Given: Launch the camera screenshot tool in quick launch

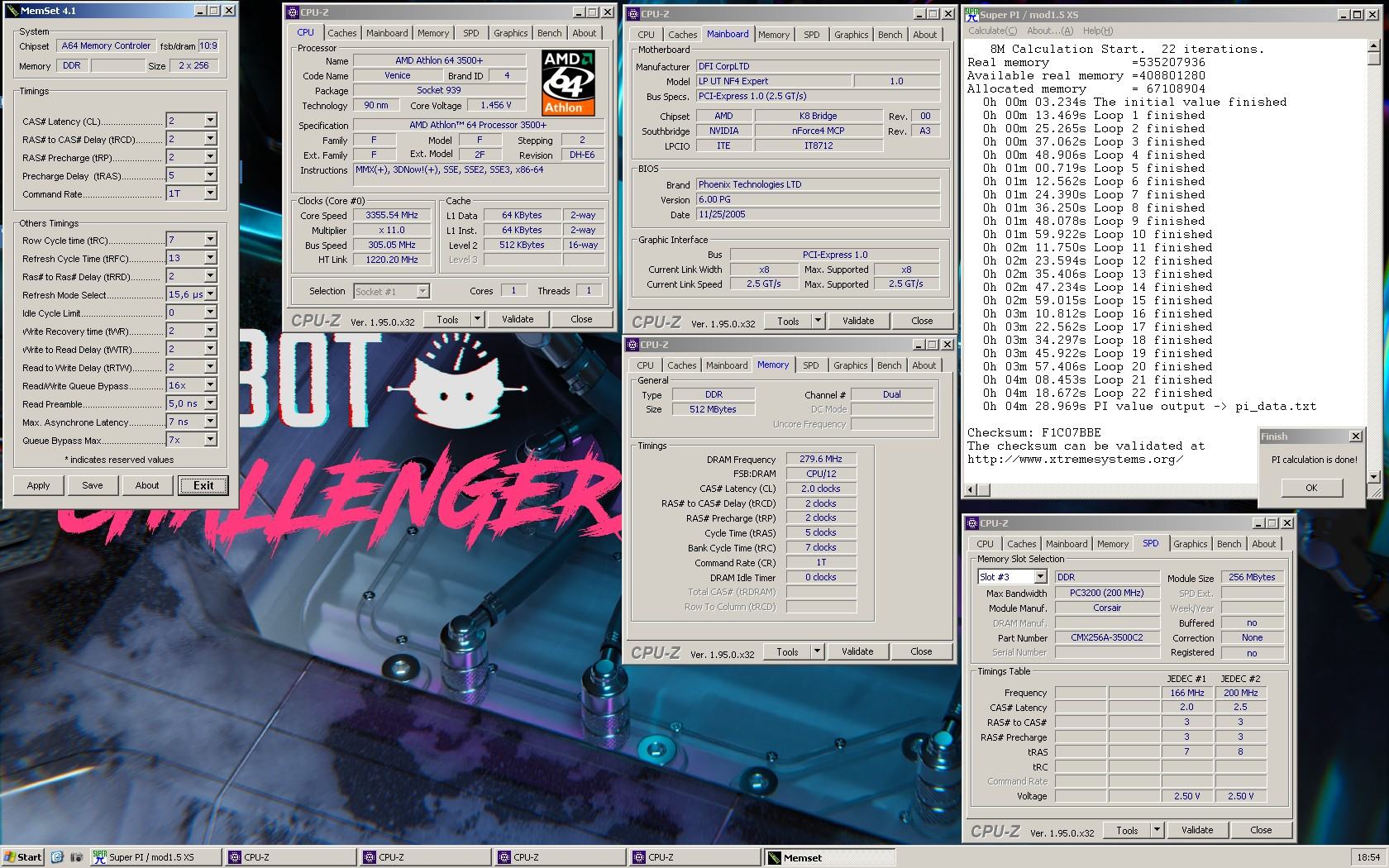Looking at the screenshot, I should pos(76,857).
